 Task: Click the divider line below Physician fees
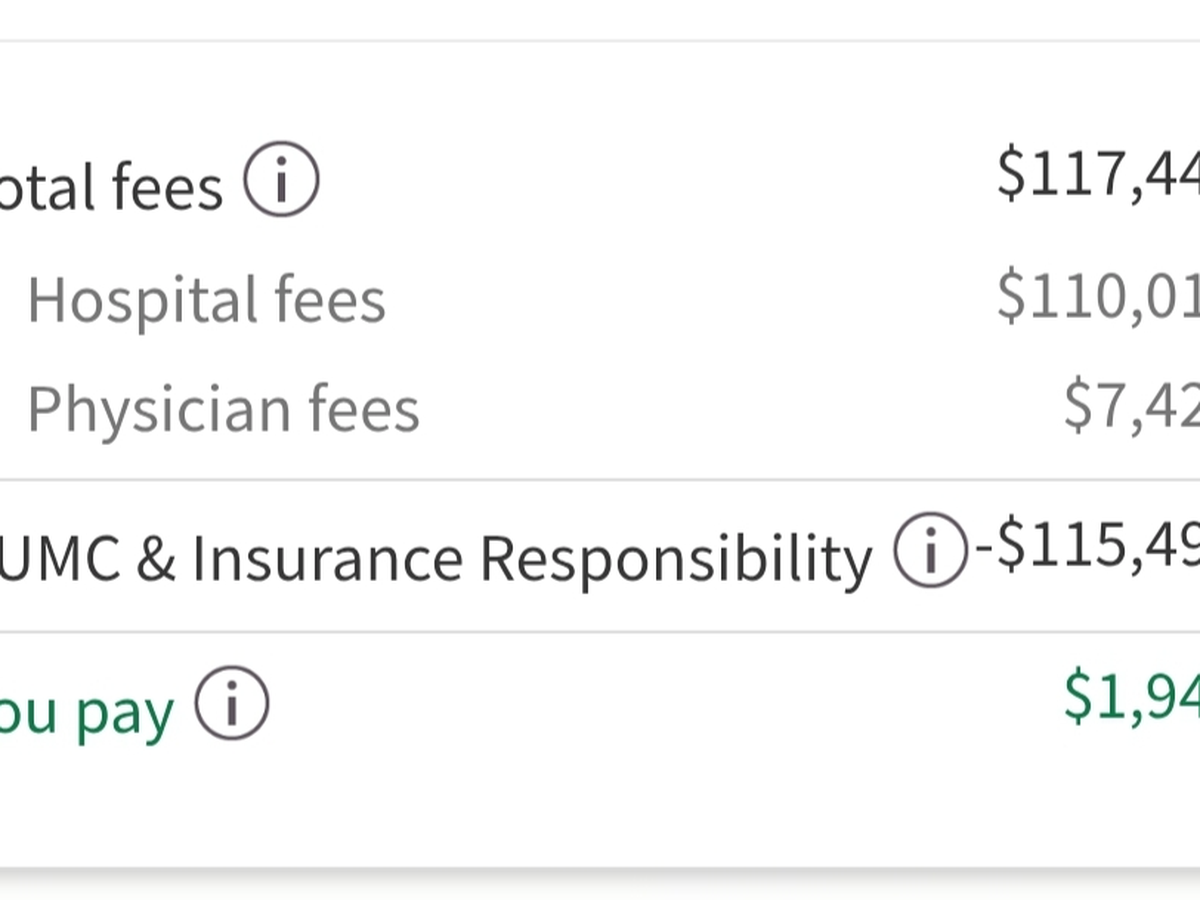(x=600, y=480)
